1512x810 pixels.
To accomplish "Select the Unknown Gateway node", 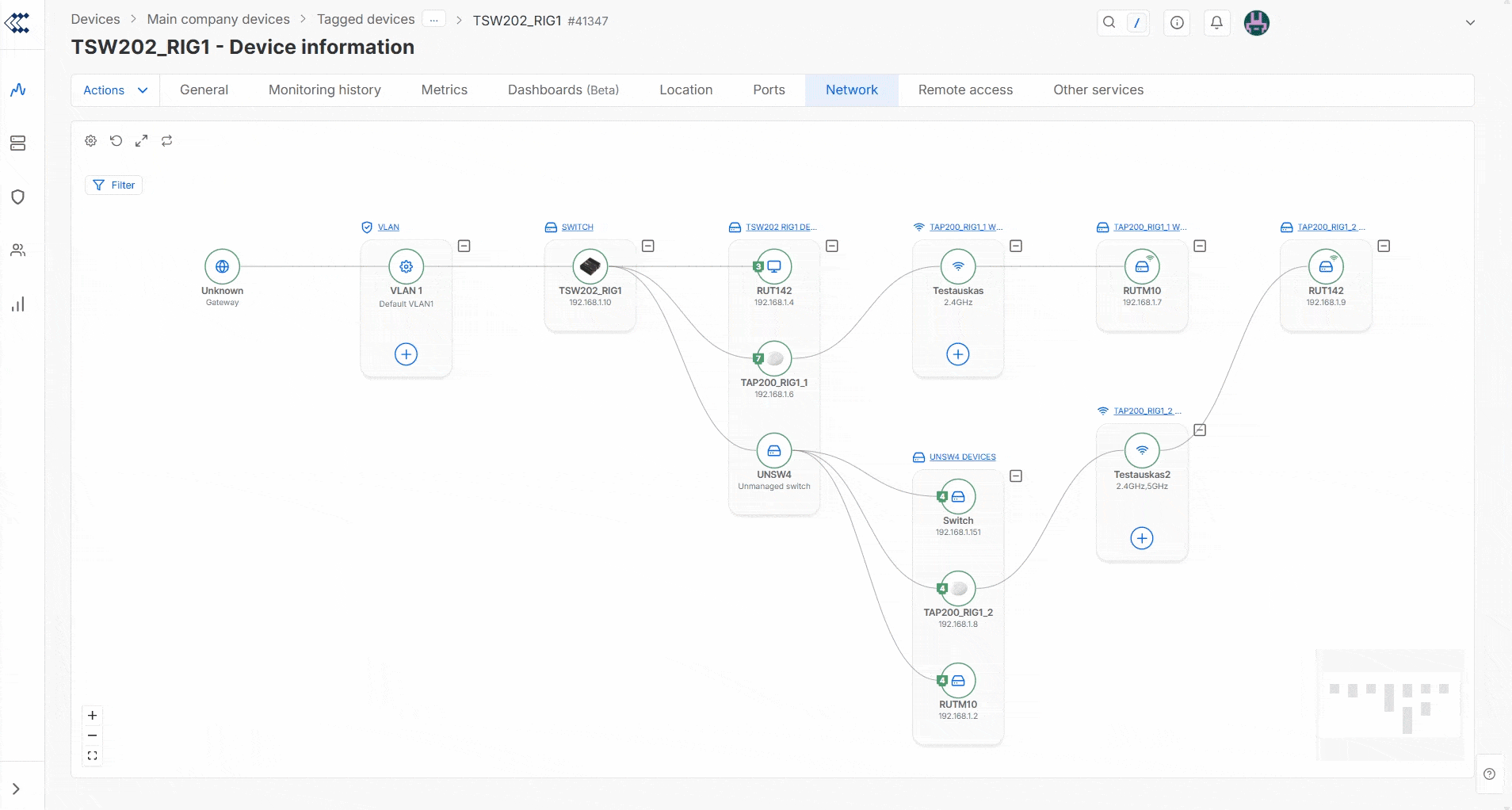I will [x=222, y=267].
